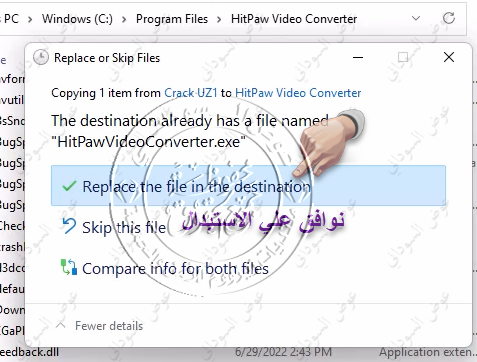This screenshot has width=477, height=362.
Task: Close the Replace or Skip Files dialog
Action: (449, 57)
